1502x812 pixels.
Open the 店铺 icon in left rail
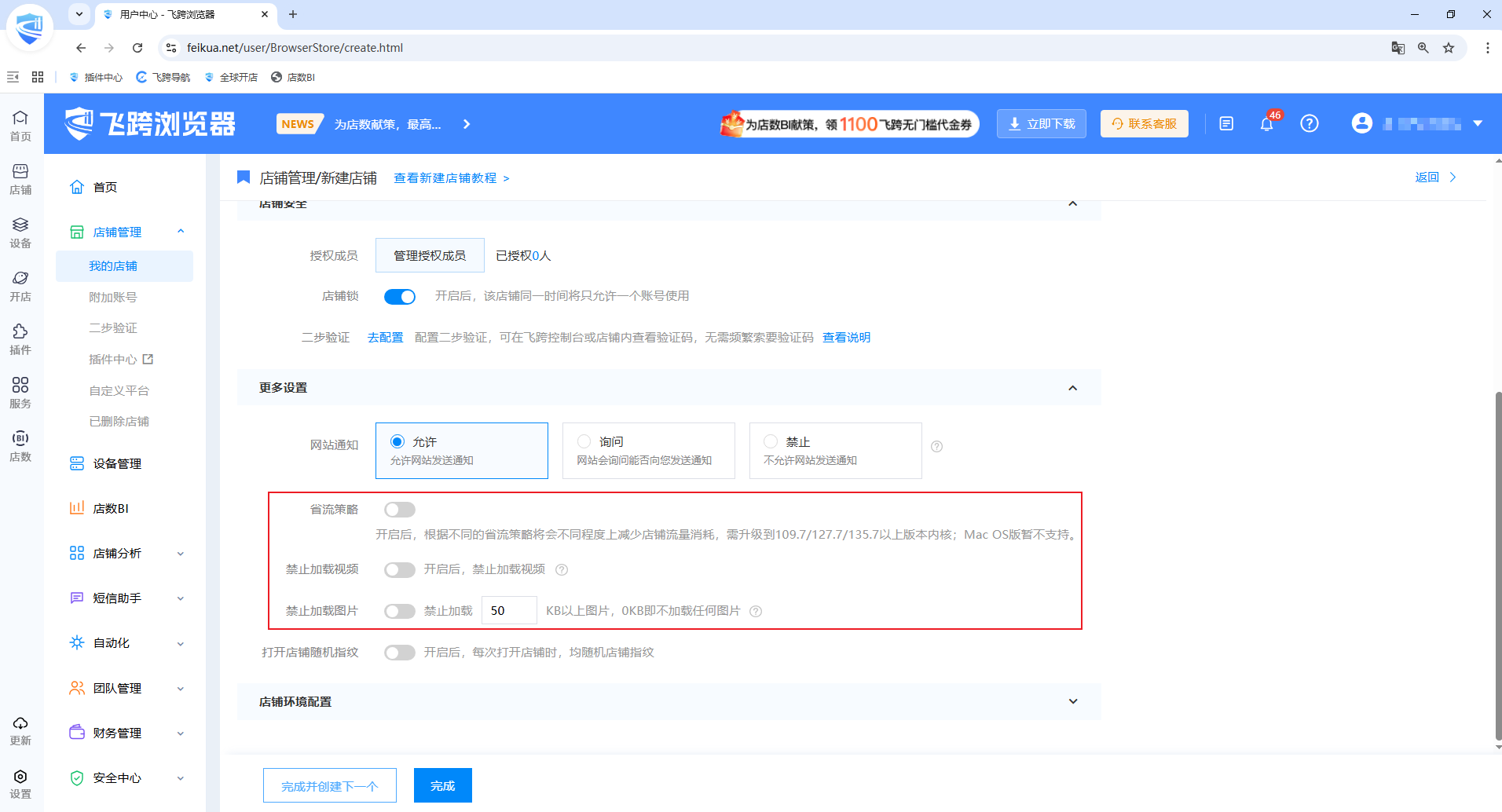(x=20, y=179)
